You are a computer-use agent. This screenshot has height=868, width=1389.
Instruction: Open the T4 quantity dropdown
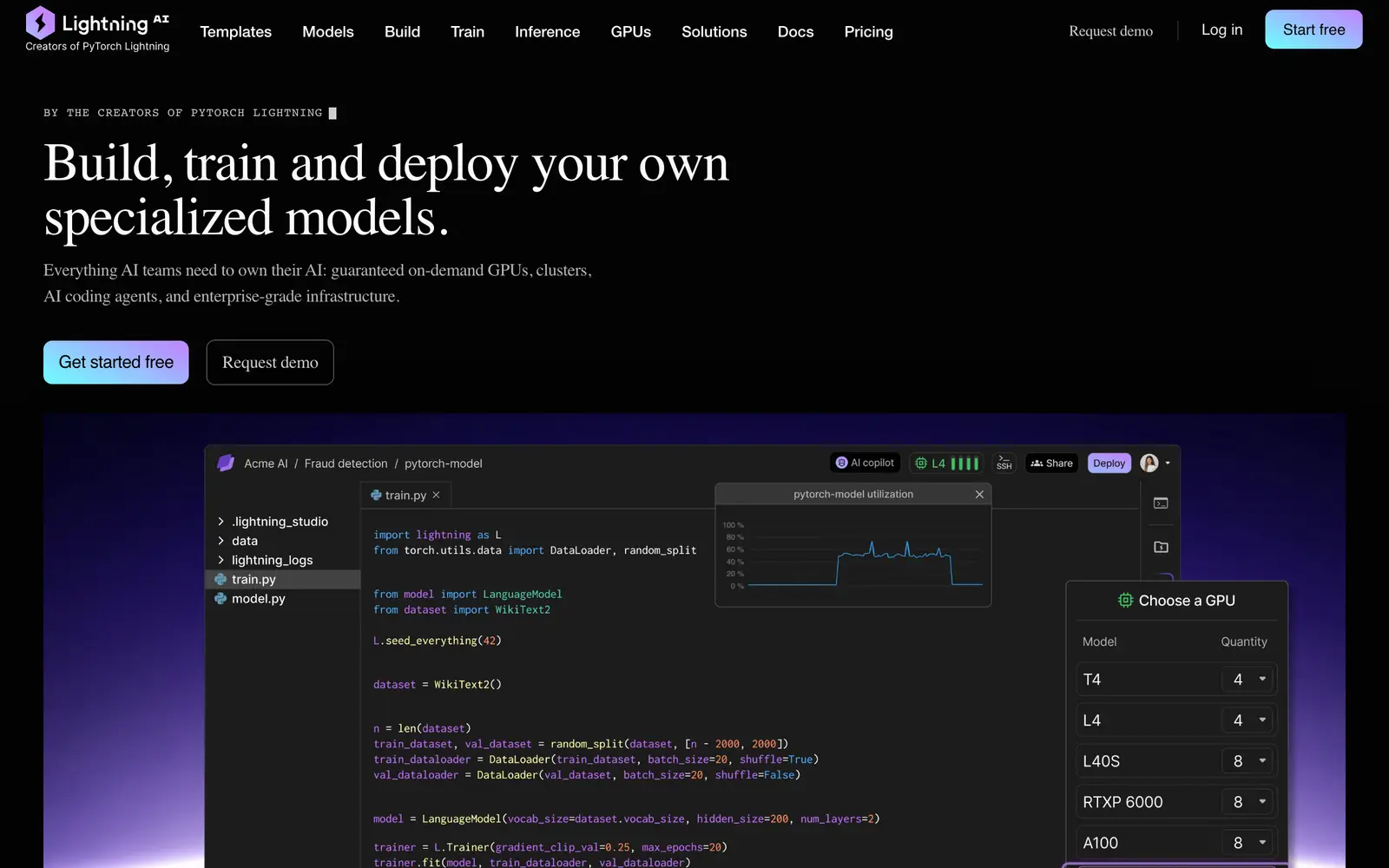point(1247,680)
